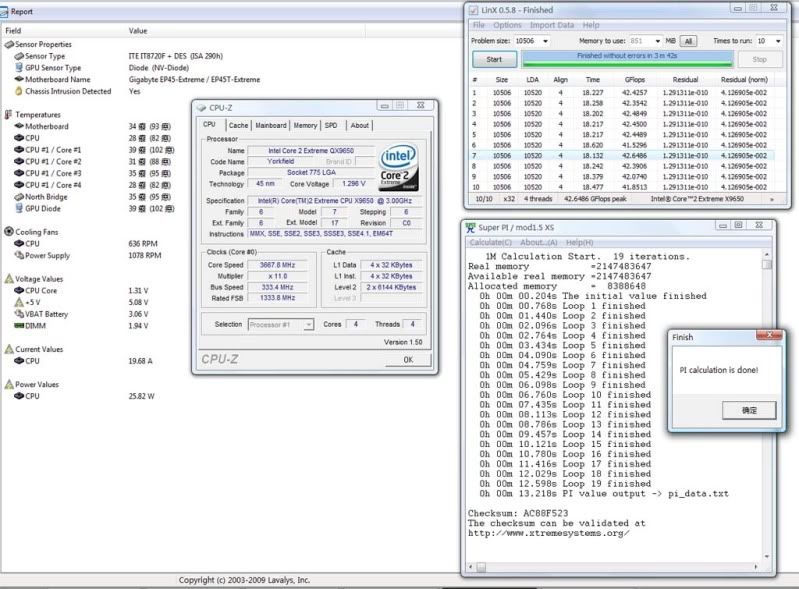799x589 pixels.
Task: Click the Time column header in LinX
Action: tap(593, 80)
